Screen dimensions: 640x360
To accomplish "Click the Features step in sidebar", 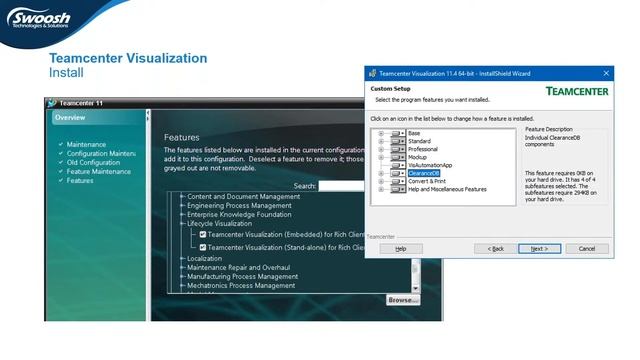I will [80, 180].
